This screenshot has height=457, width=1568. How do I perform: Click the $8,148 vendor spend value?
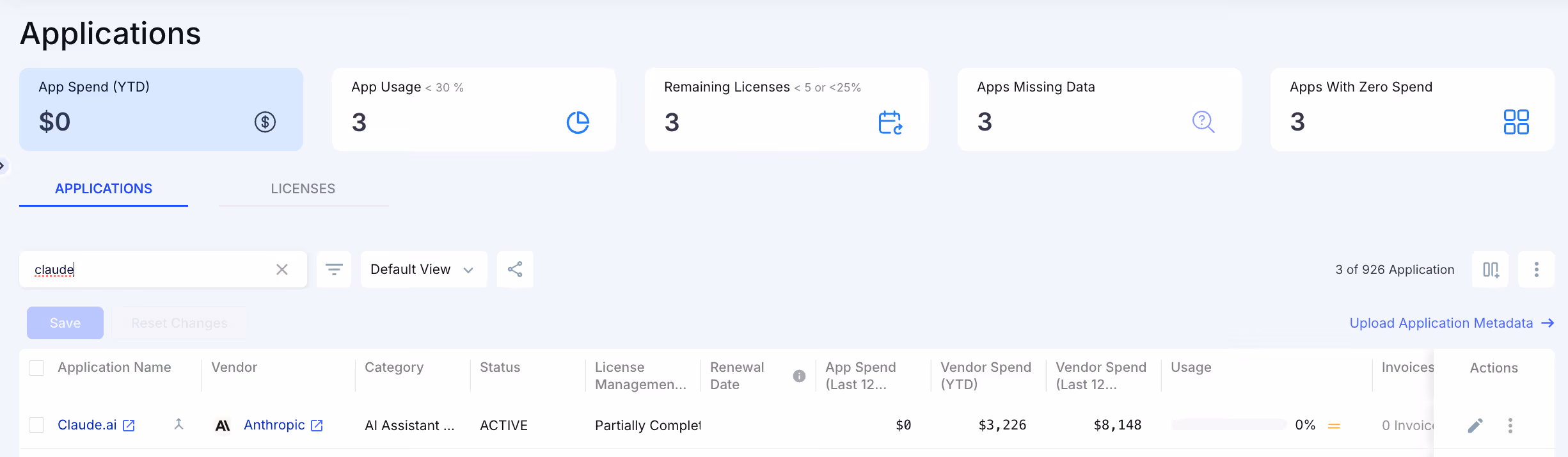coord(1118,426)
